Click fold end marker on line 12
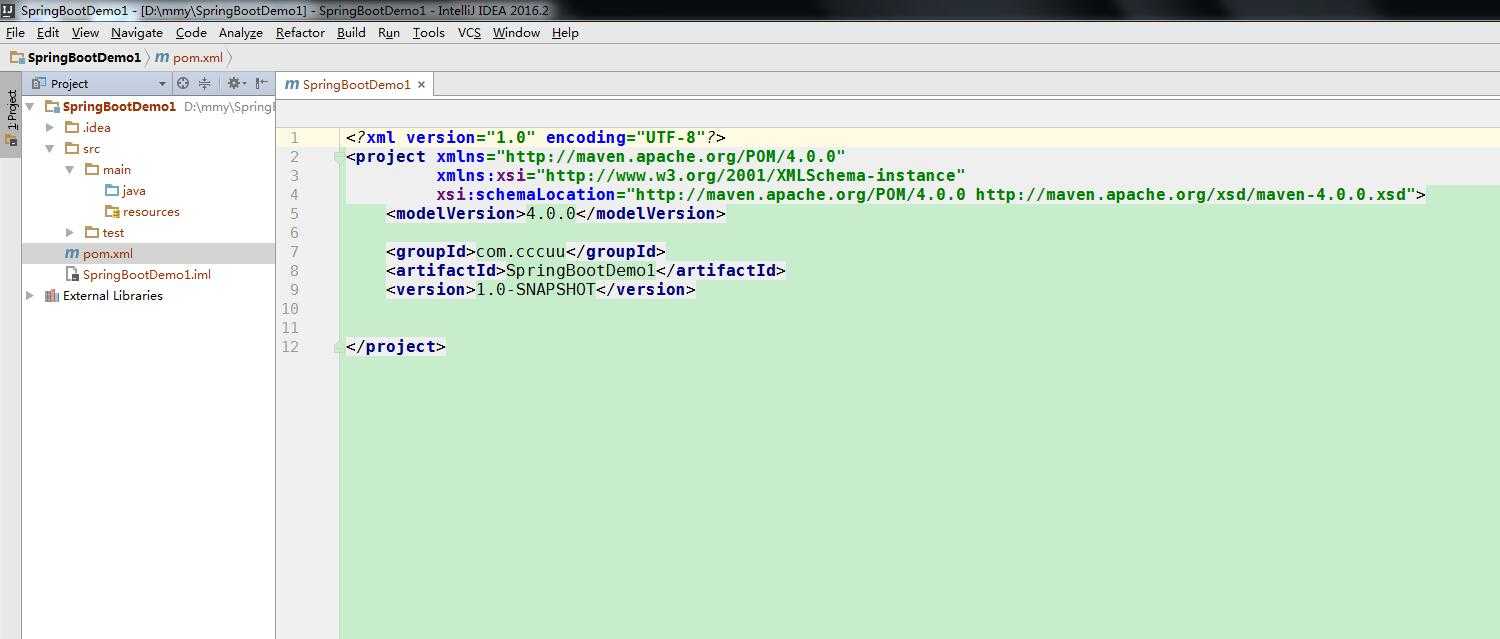The width and height of the screenshot is (1500, 639). tap(339, 347)
